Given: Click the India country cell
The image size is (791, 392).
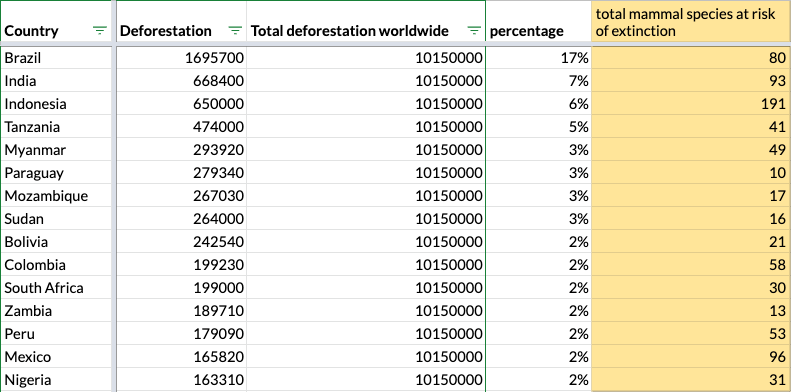Looking at the screenshot, I should click(x=55, y=80).
